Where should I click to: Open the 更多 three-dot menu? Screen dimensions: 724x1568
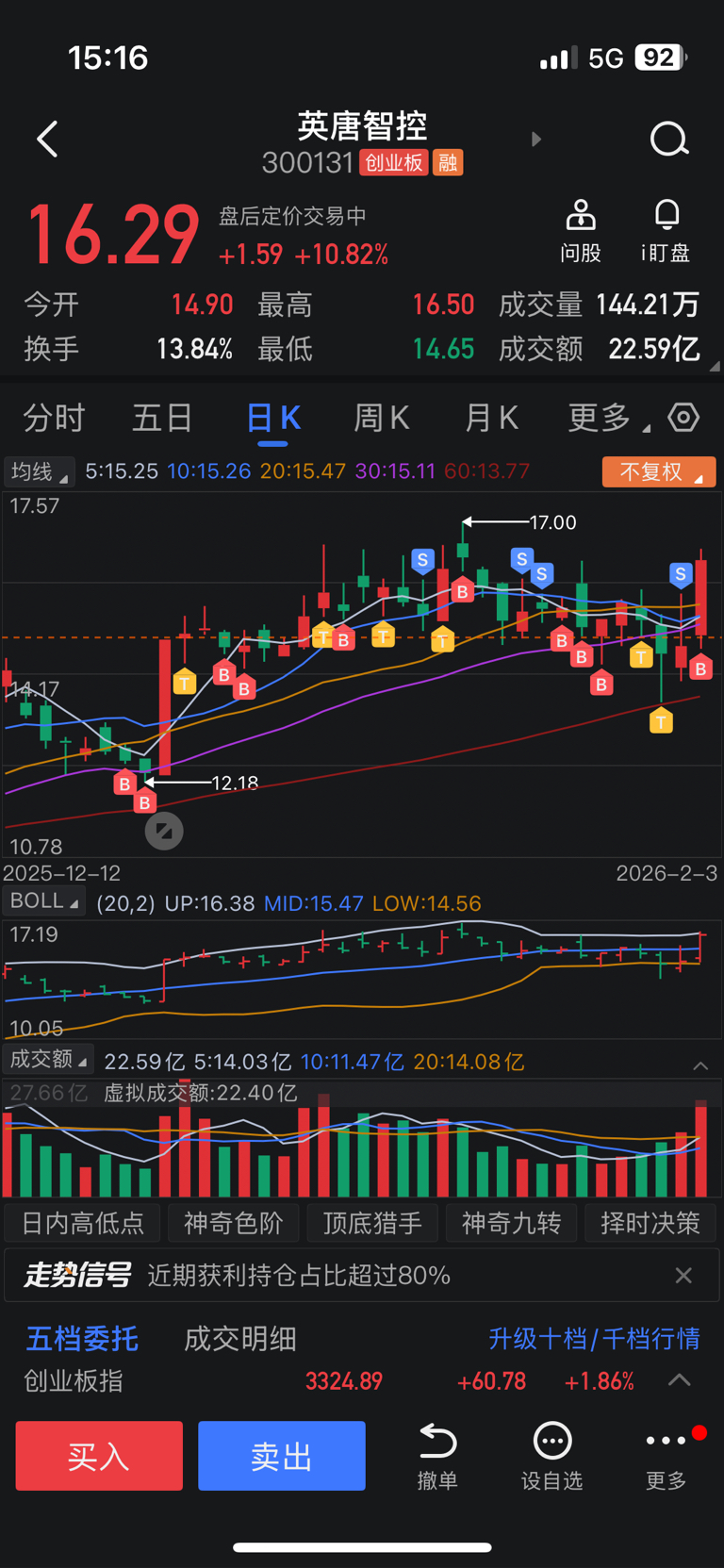[666, 1457]
